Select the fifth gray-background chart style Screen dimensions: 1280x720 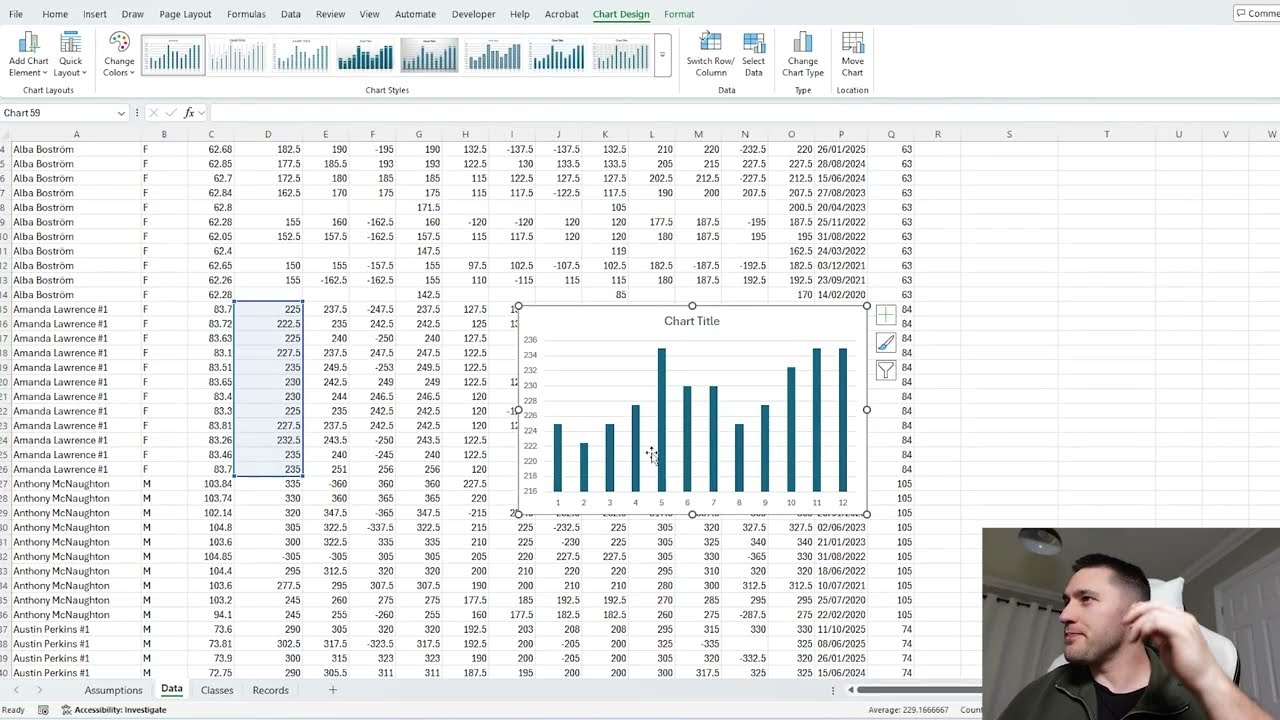click(429, 56)
